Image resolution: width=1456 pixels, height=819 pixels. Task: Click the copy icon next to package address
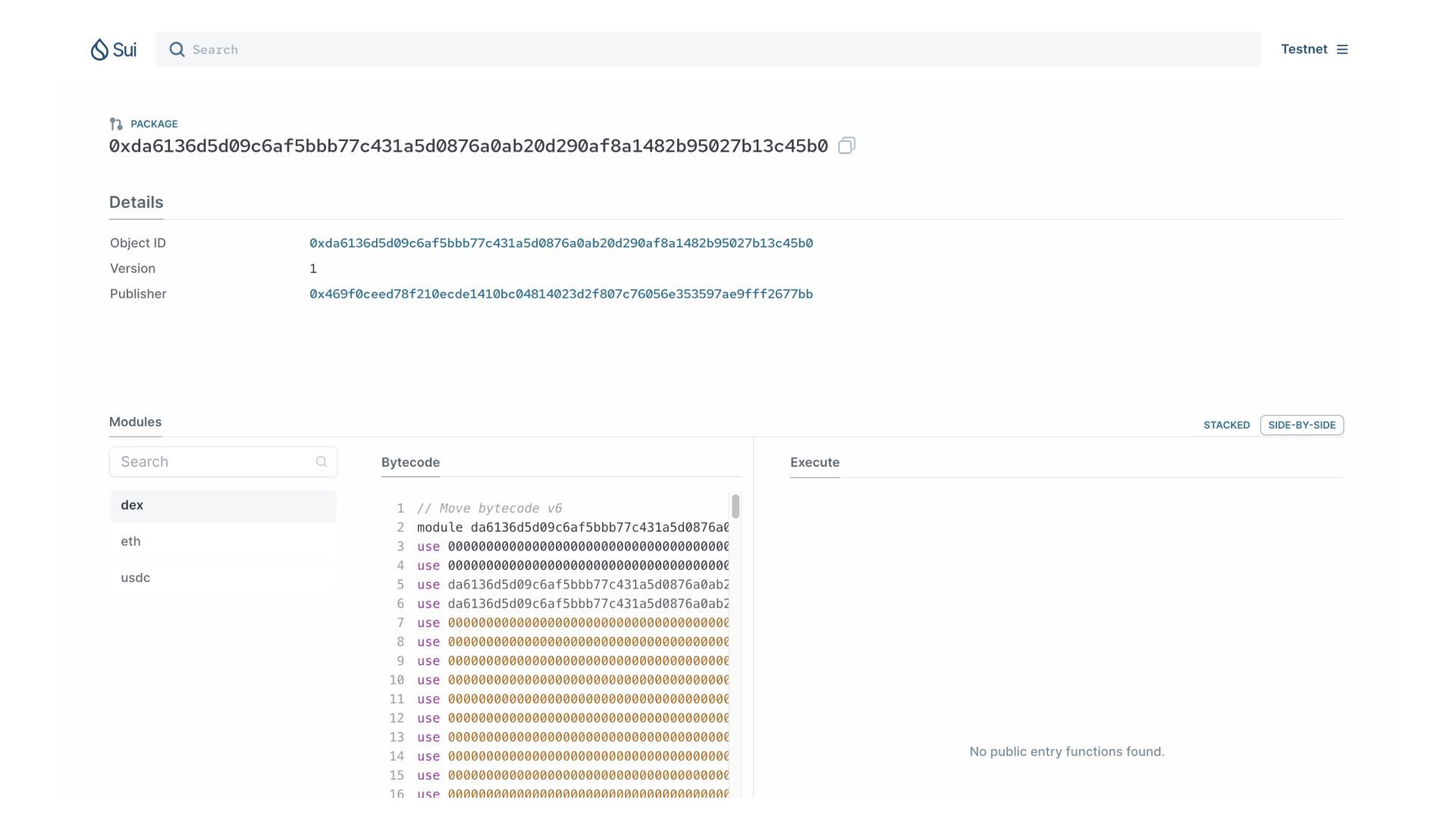[x=846, y=145]
